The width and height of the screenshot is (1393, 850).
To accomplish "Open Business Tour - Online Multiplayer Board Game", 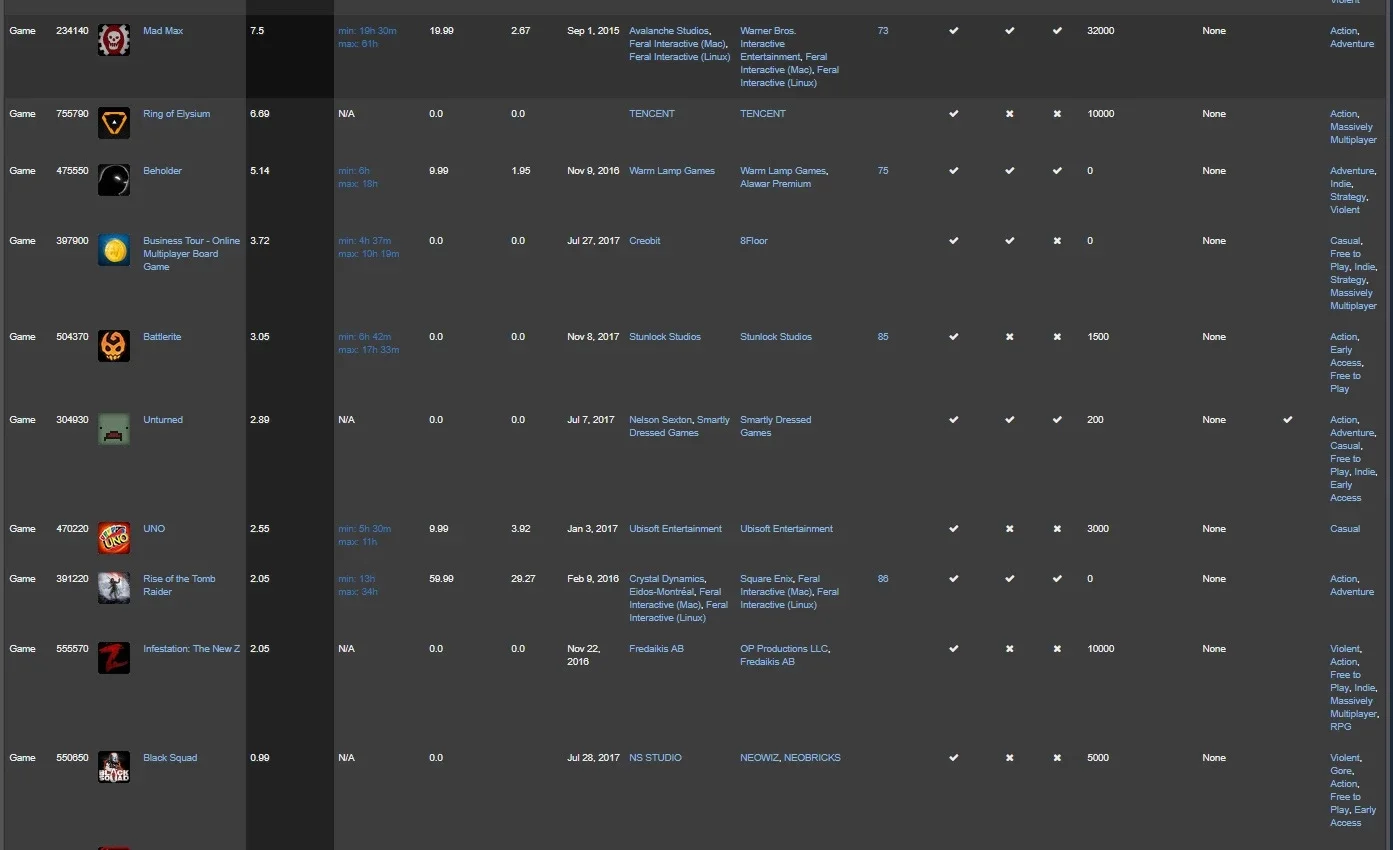I will [192, 254].
